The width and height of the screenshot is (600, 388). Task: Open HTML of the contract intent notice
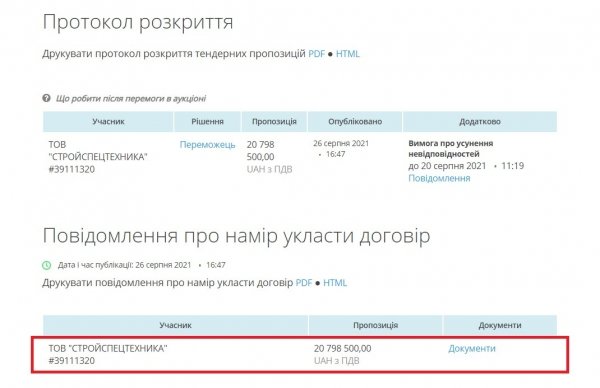[335, 283]
